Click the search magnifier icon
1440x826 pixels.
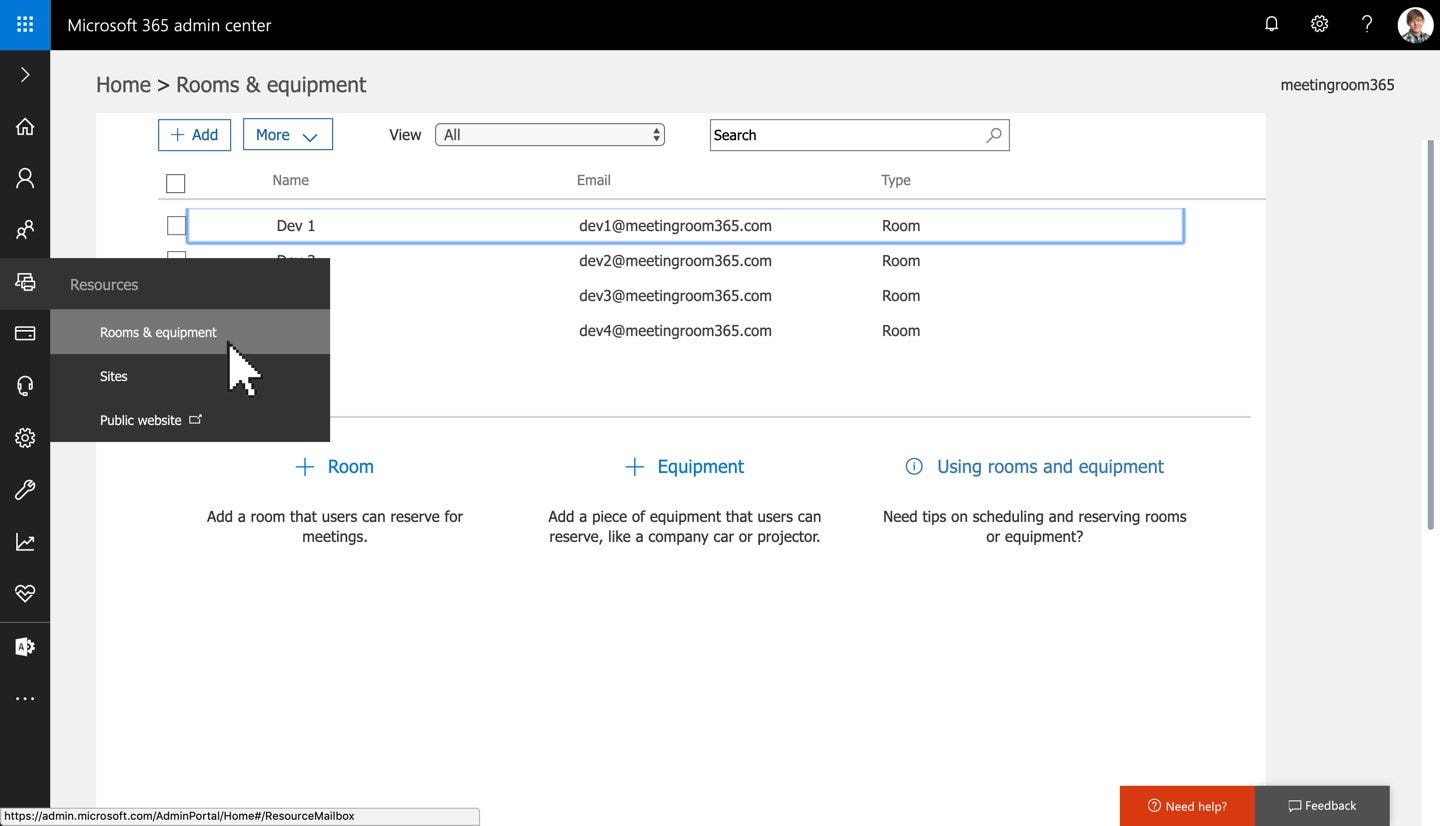[993, 135]
